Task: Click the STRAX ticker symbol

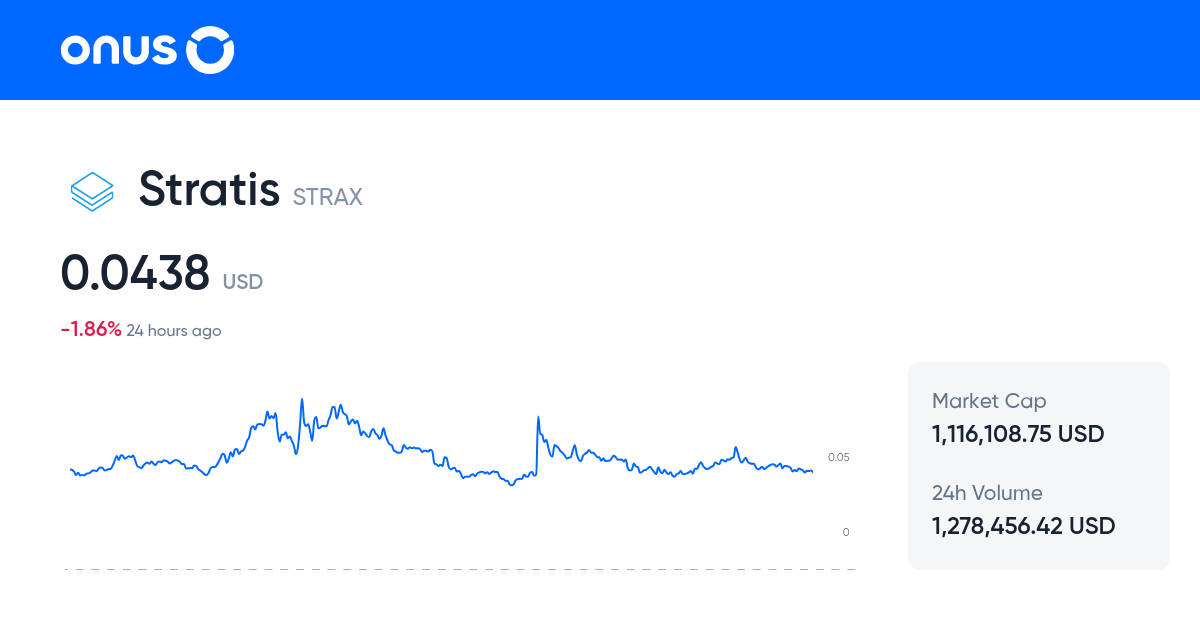Action: click(327, 198)
